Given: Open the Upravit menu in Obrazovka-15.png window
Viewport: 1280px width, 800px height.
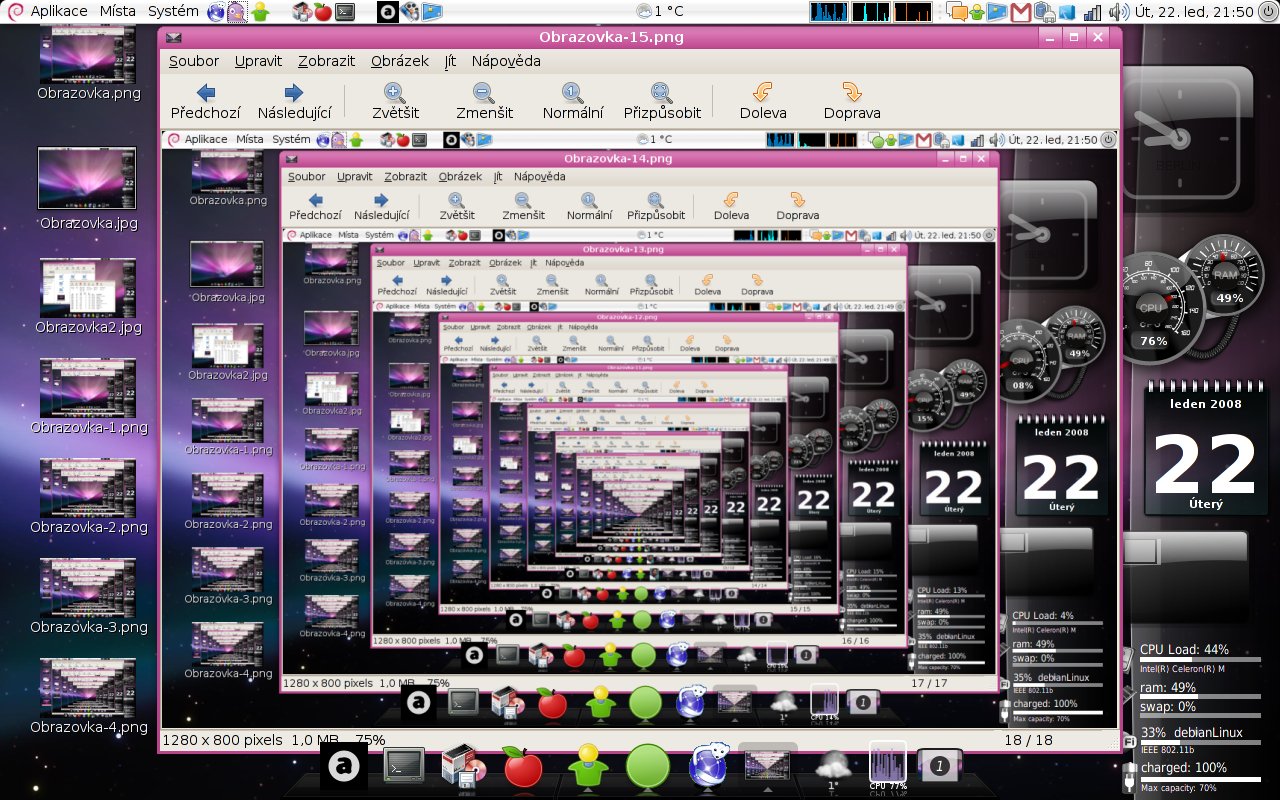Looking at the screenshot, I should (x=258, y=61).
